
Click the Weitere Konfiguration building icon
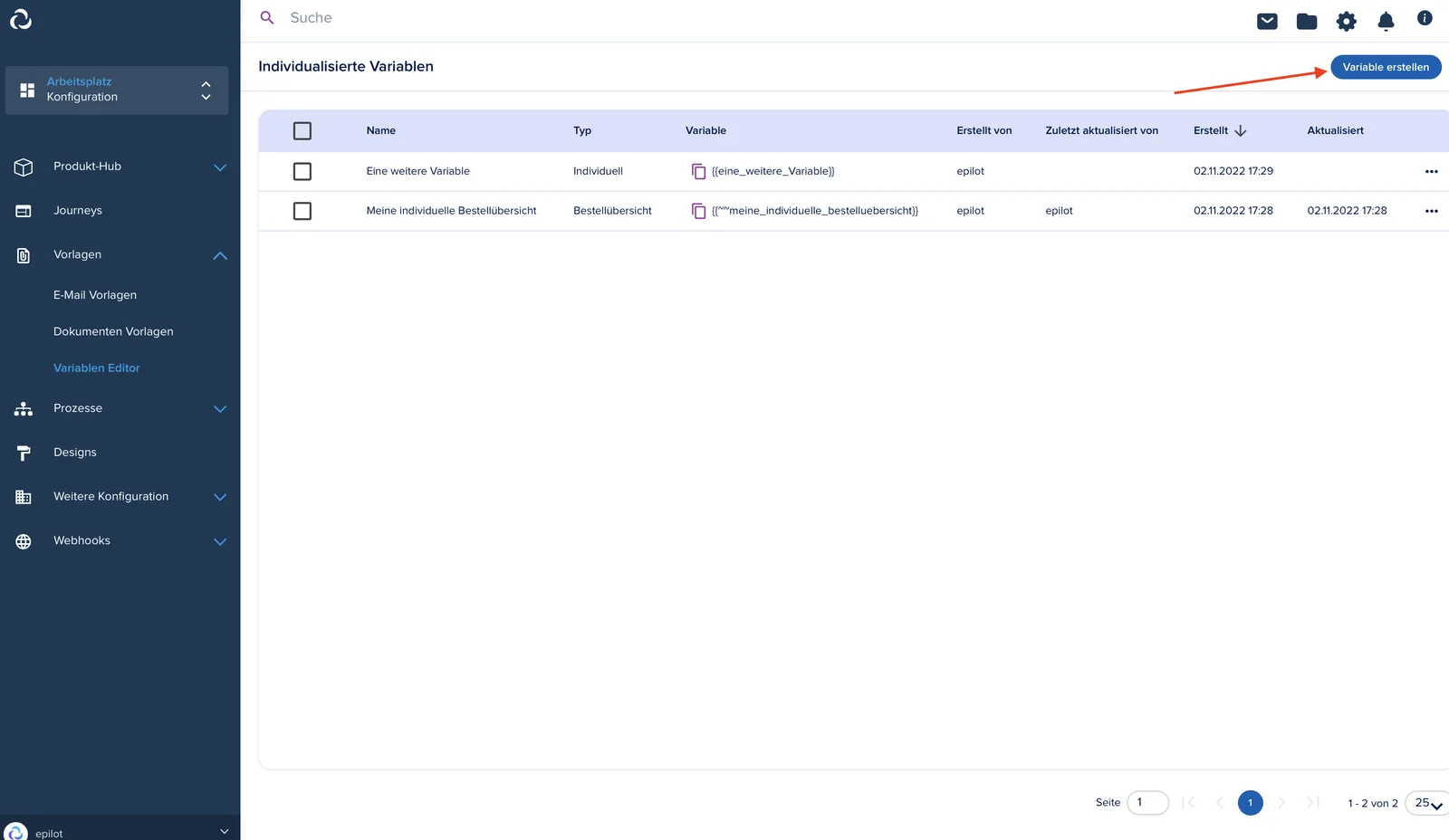tap(24, 497)
